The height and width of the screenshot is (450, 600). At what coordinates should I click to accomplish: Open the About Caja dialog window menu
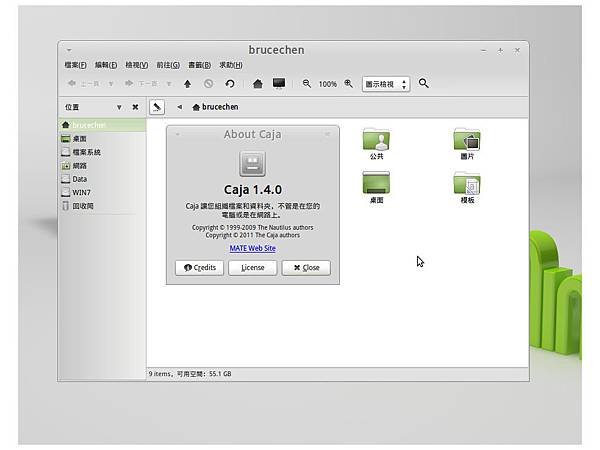point(177,134)
